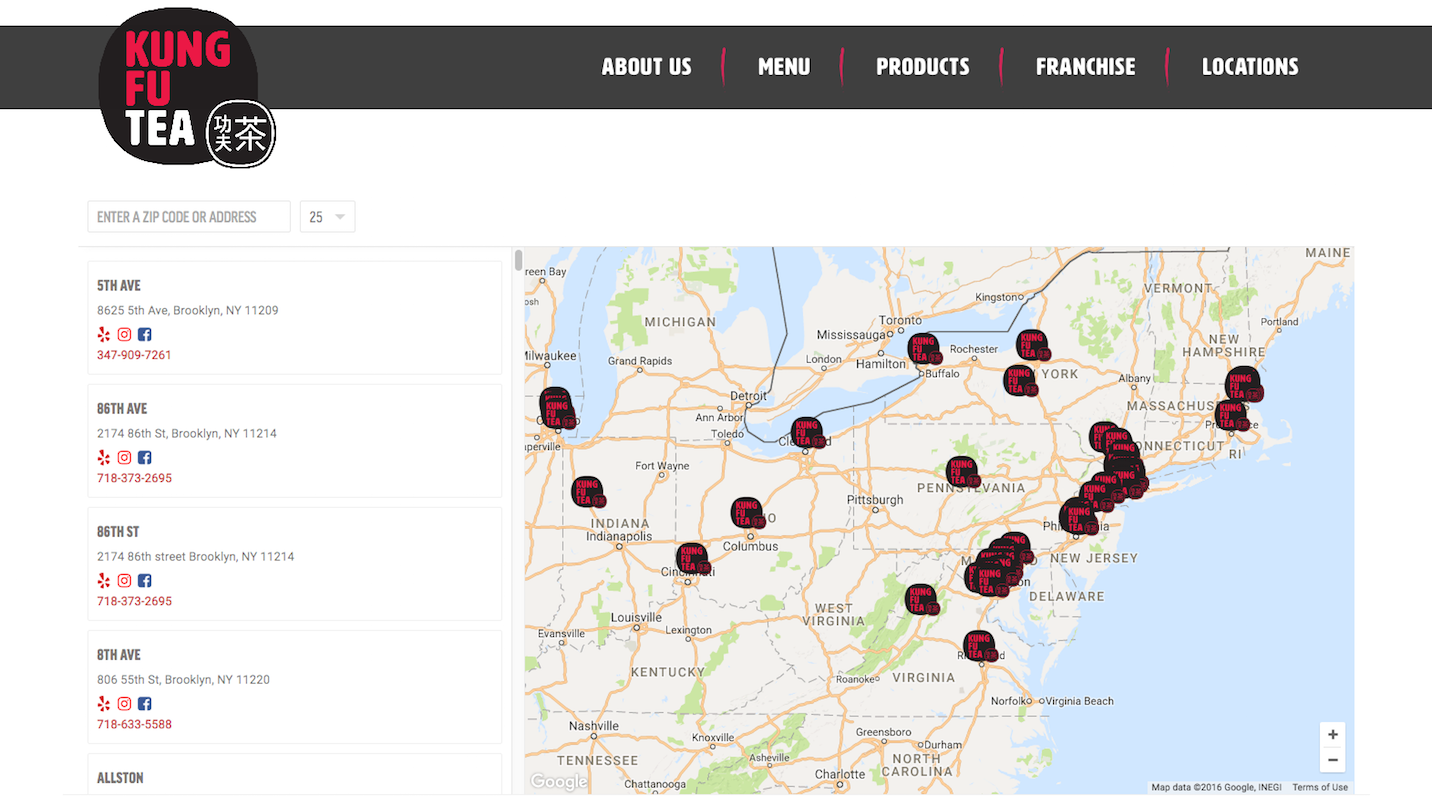Select the marker in western Virginia mountains

922,600
